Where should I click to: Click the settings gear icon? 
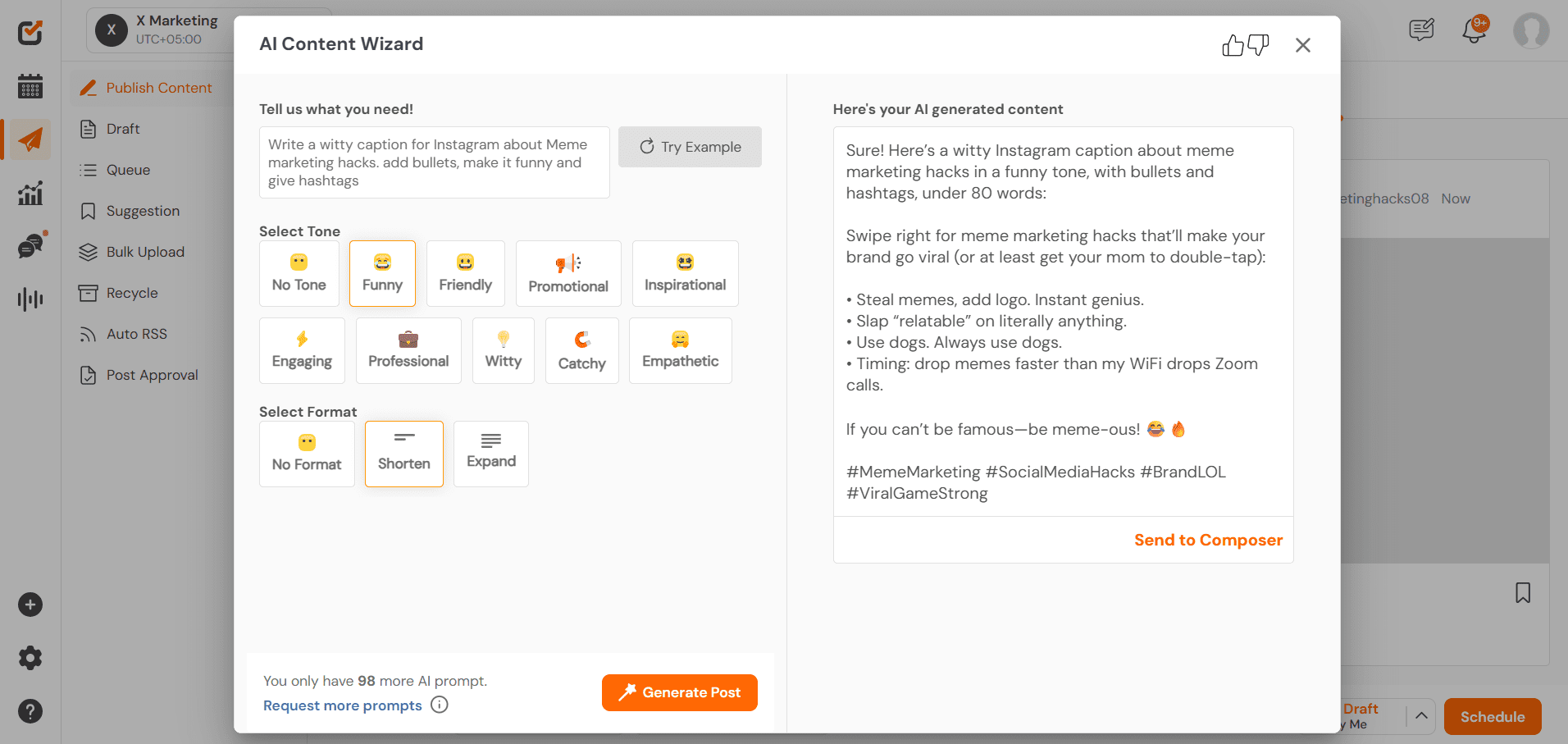30,657
